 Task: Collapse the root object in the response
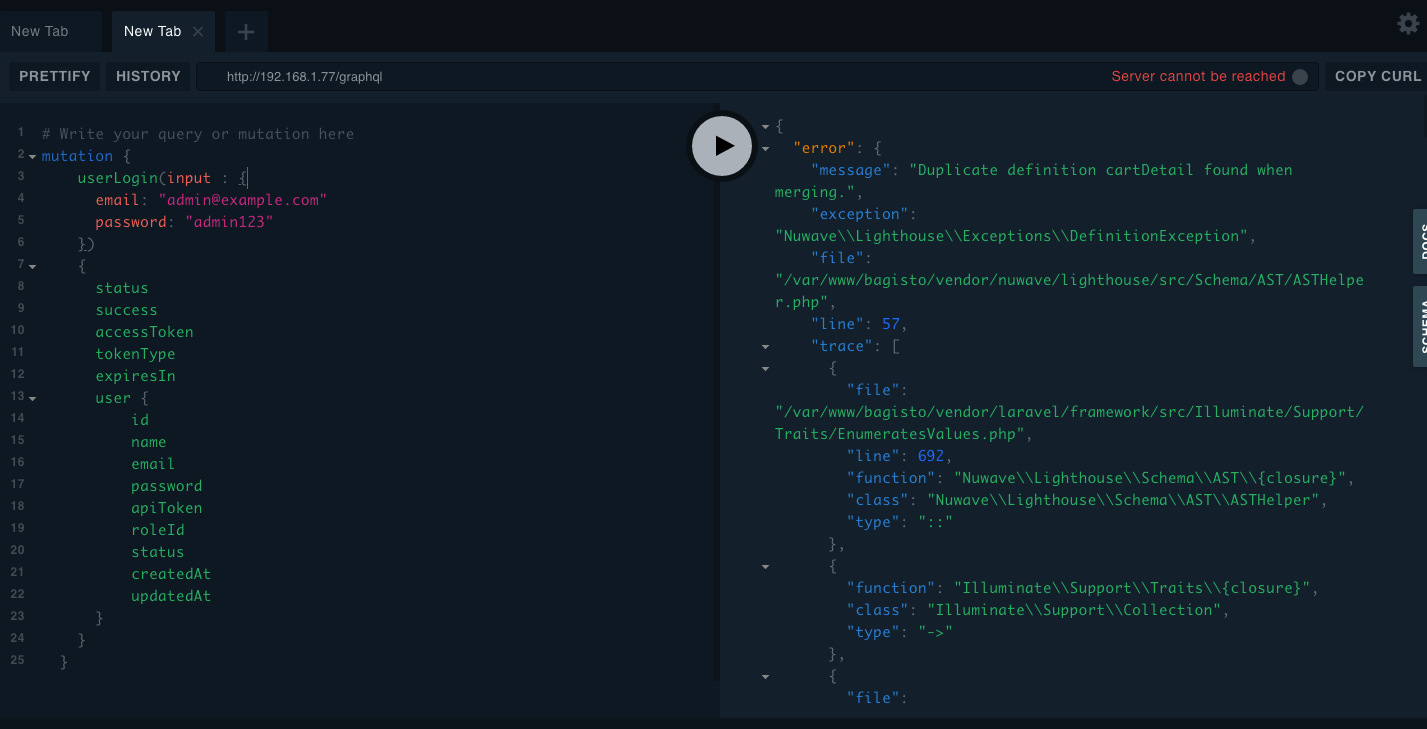tap(765, 127)
